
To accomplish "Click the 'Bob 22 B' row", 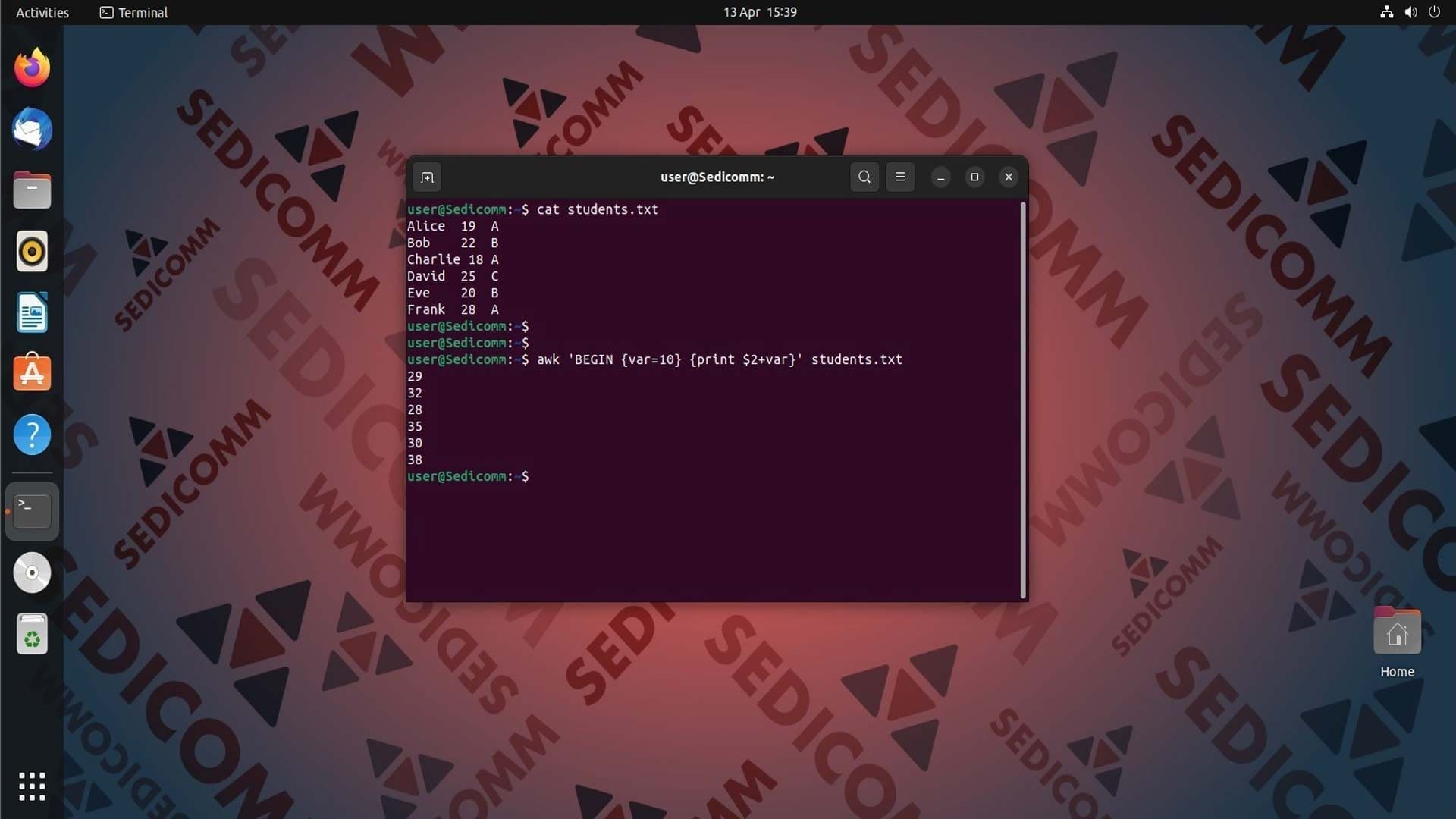I will coord(453,243).
